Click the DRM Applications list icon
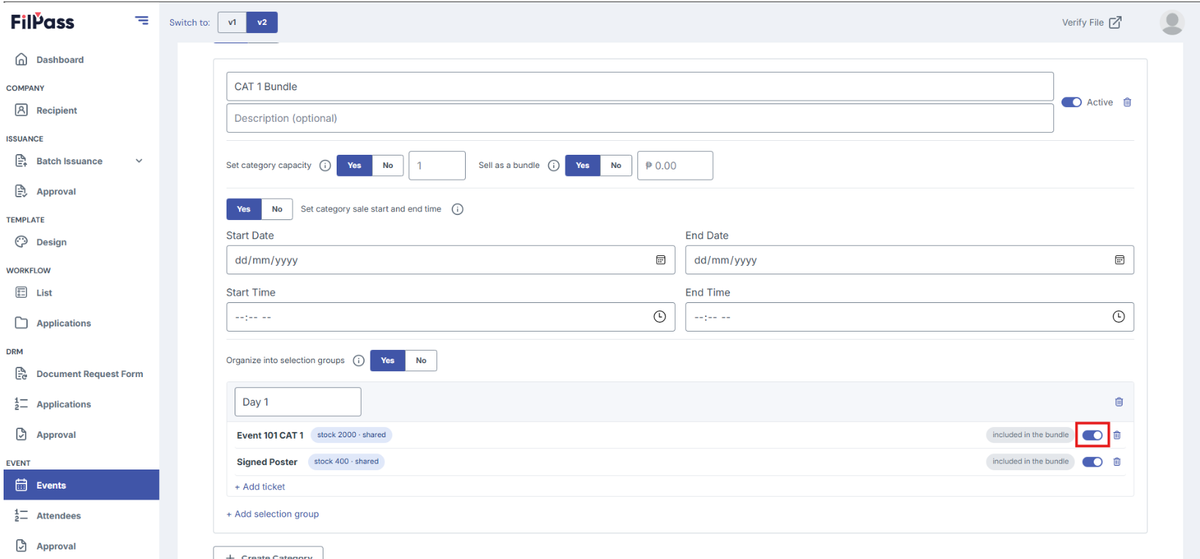The height and width of the screenshot is (559, 1200). 21,404
